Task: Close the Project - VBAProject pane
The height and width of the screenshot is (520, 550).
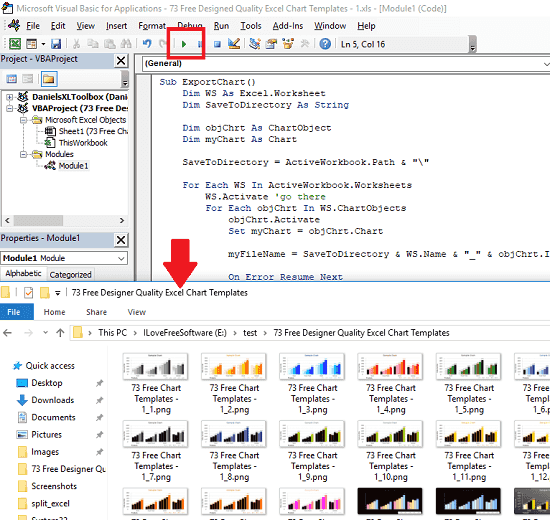Action: tap(121, 61)
